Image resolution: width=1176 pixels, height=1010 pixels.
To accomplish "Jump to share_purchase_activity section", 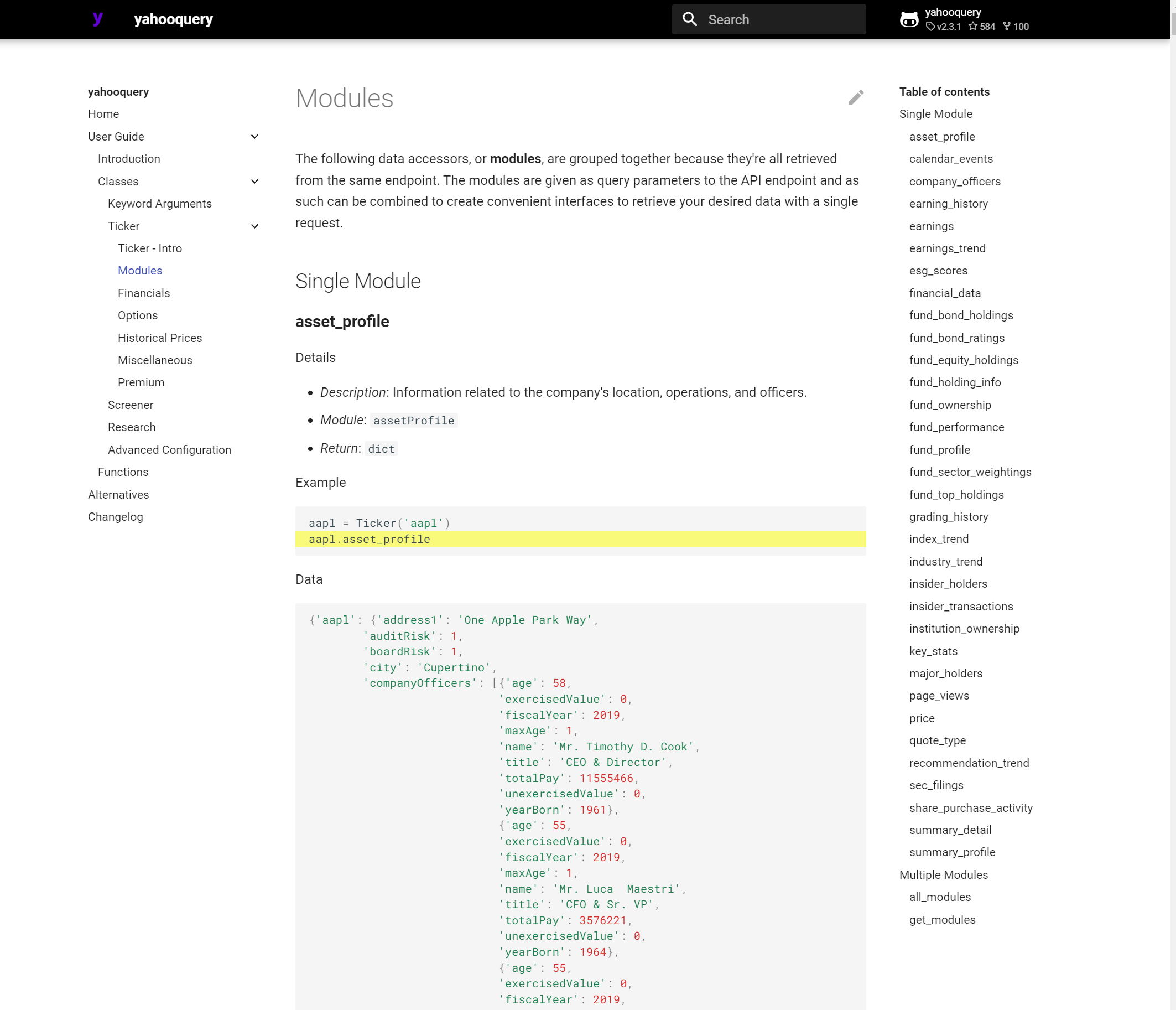I will (x=971, y=809).
